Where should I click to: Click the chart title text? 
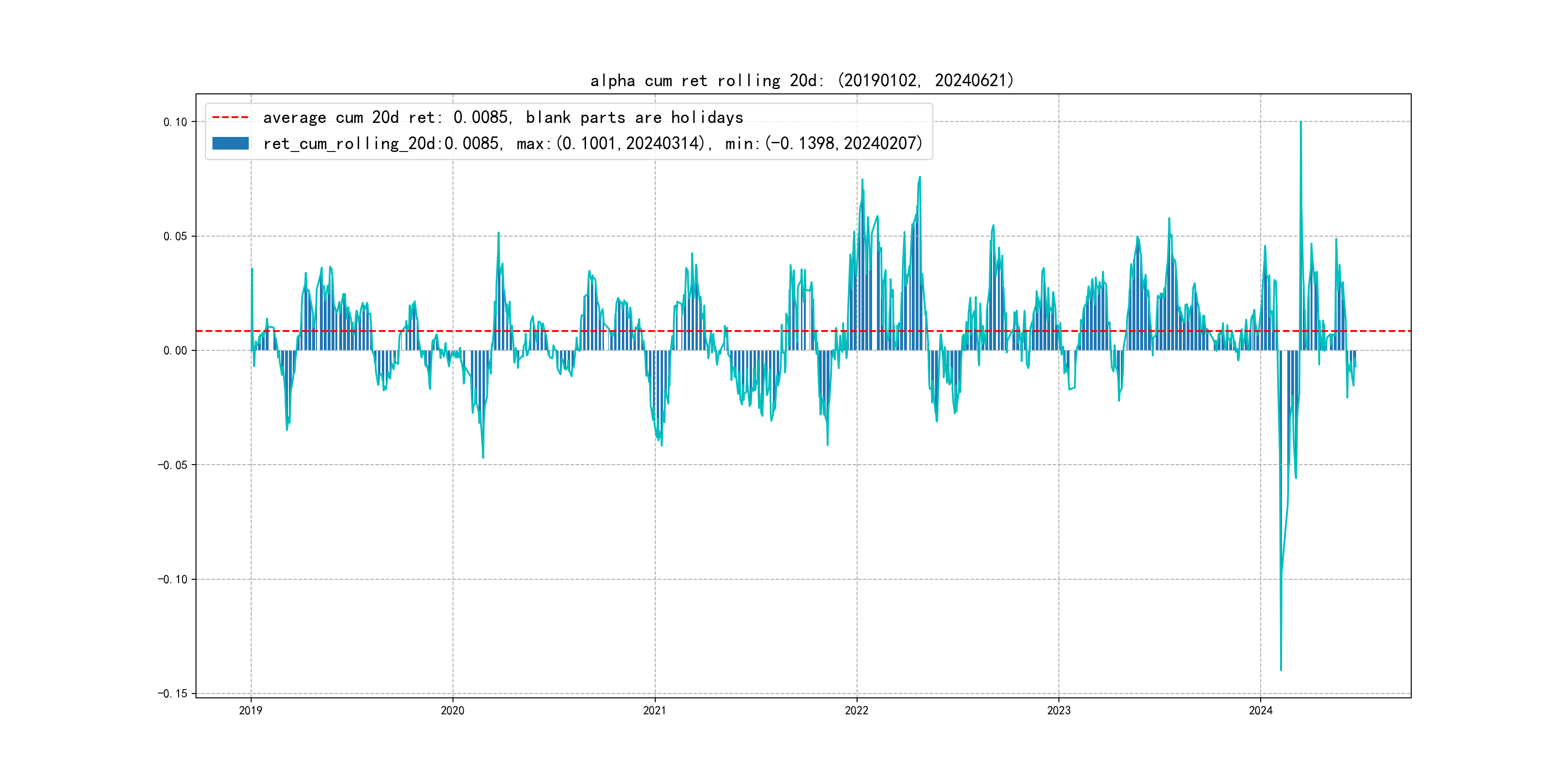pos(801,80)
